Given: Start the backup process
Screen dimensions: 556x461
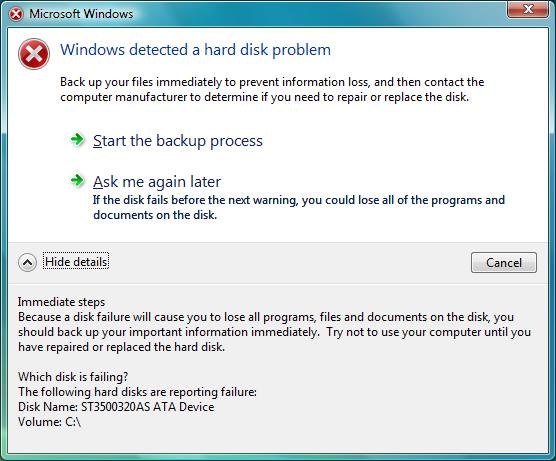Looking at the screenshot, I should pyautogui.click(x=178, y=141).
